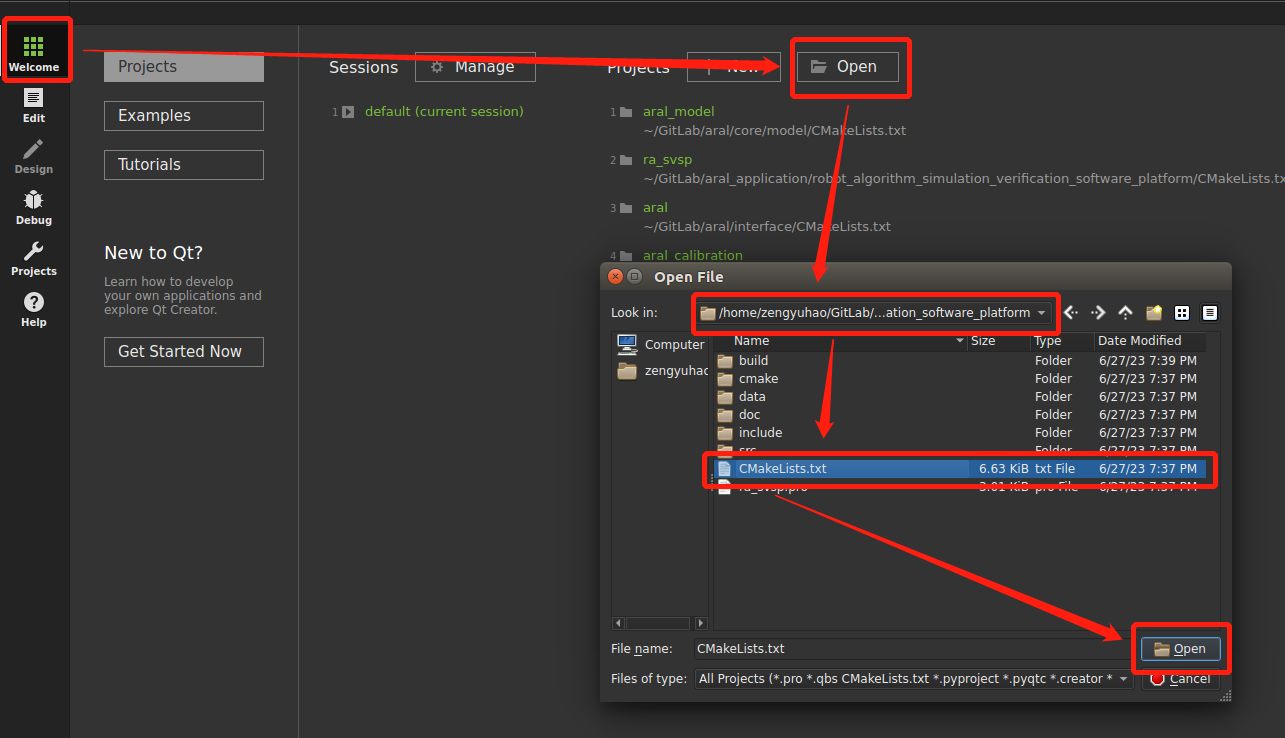
Task: Go to the parent directory in file dialog
Action: [1125, 313]
